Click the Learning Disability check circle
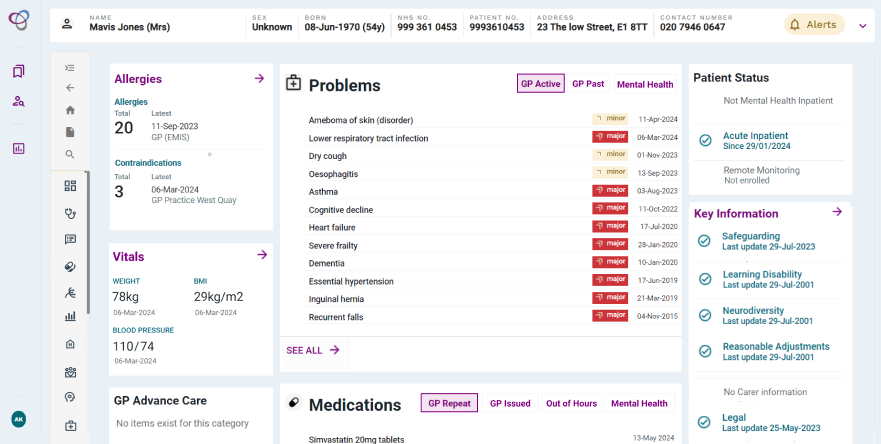The width and height of the screenshot is (881, 444). pyautogui.click(x=705, y=279)
